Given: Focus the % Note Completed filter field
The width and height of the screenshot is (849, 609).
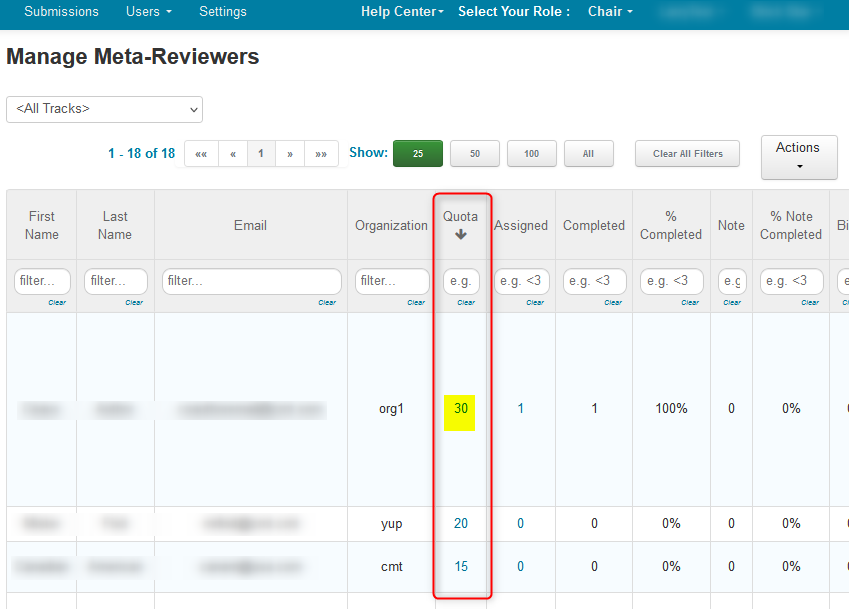Looking at the screenshot, I should pyautogui.click(x=792, y=281).
